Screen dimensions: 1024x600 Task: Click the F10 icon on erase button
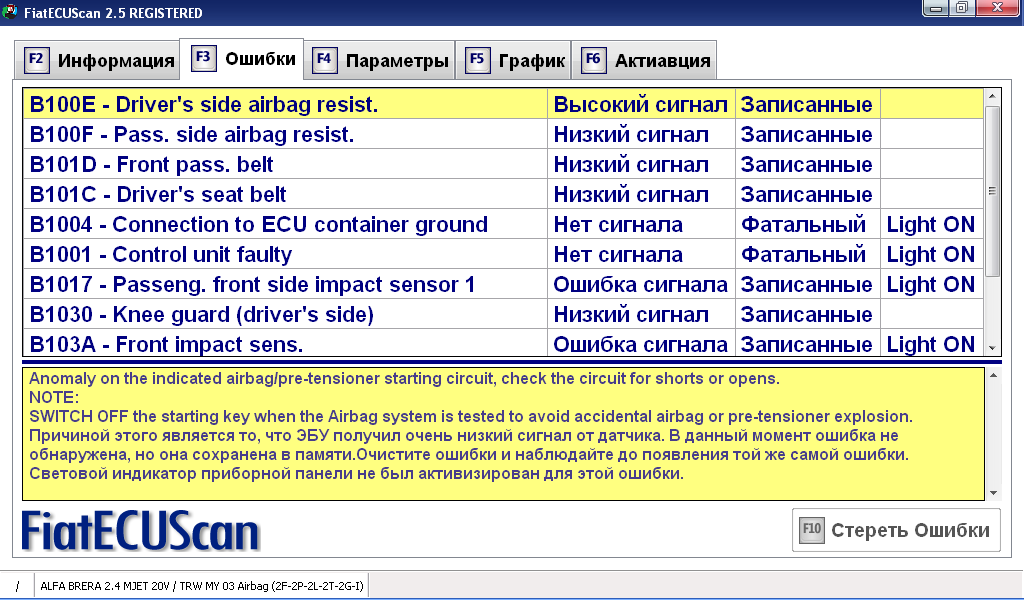(x=812, y=529)
